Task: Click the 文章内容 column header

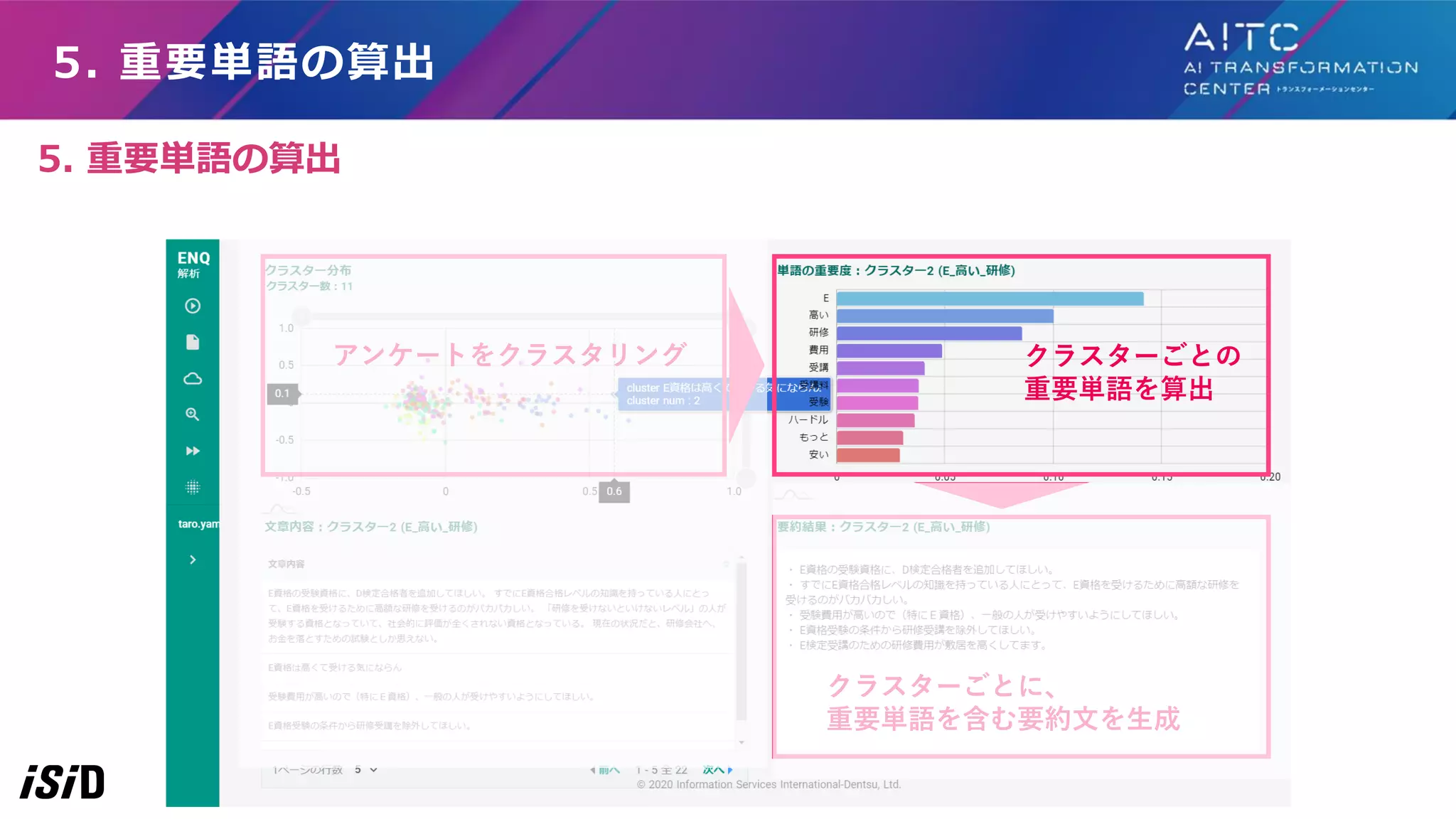Action: (x=287, y=564)
